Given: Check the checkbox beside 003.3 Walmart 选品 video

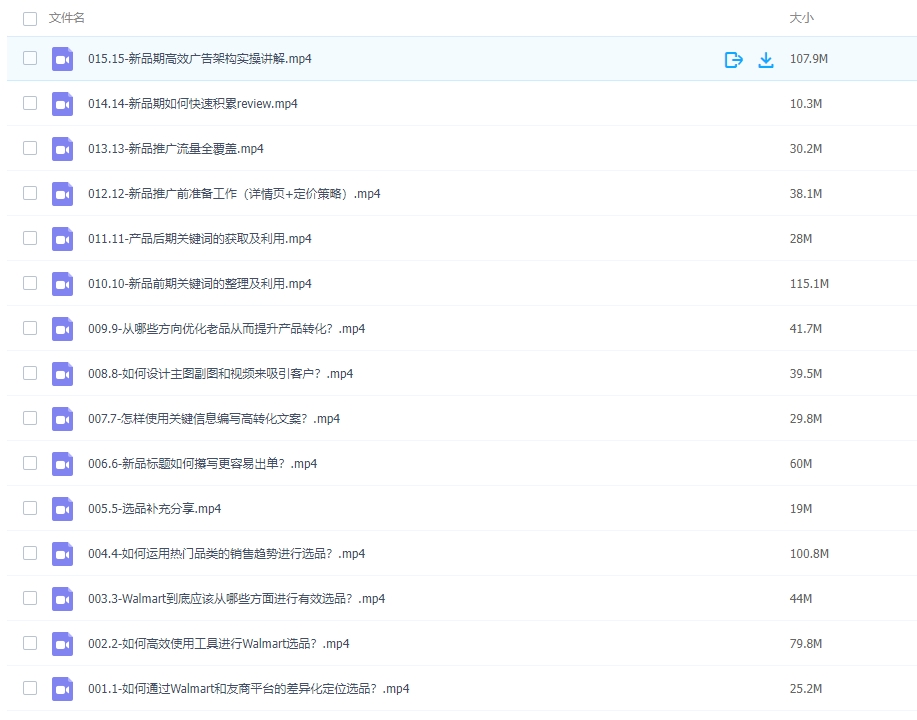Looking at the screenshot, I should (x=29, y=598).
